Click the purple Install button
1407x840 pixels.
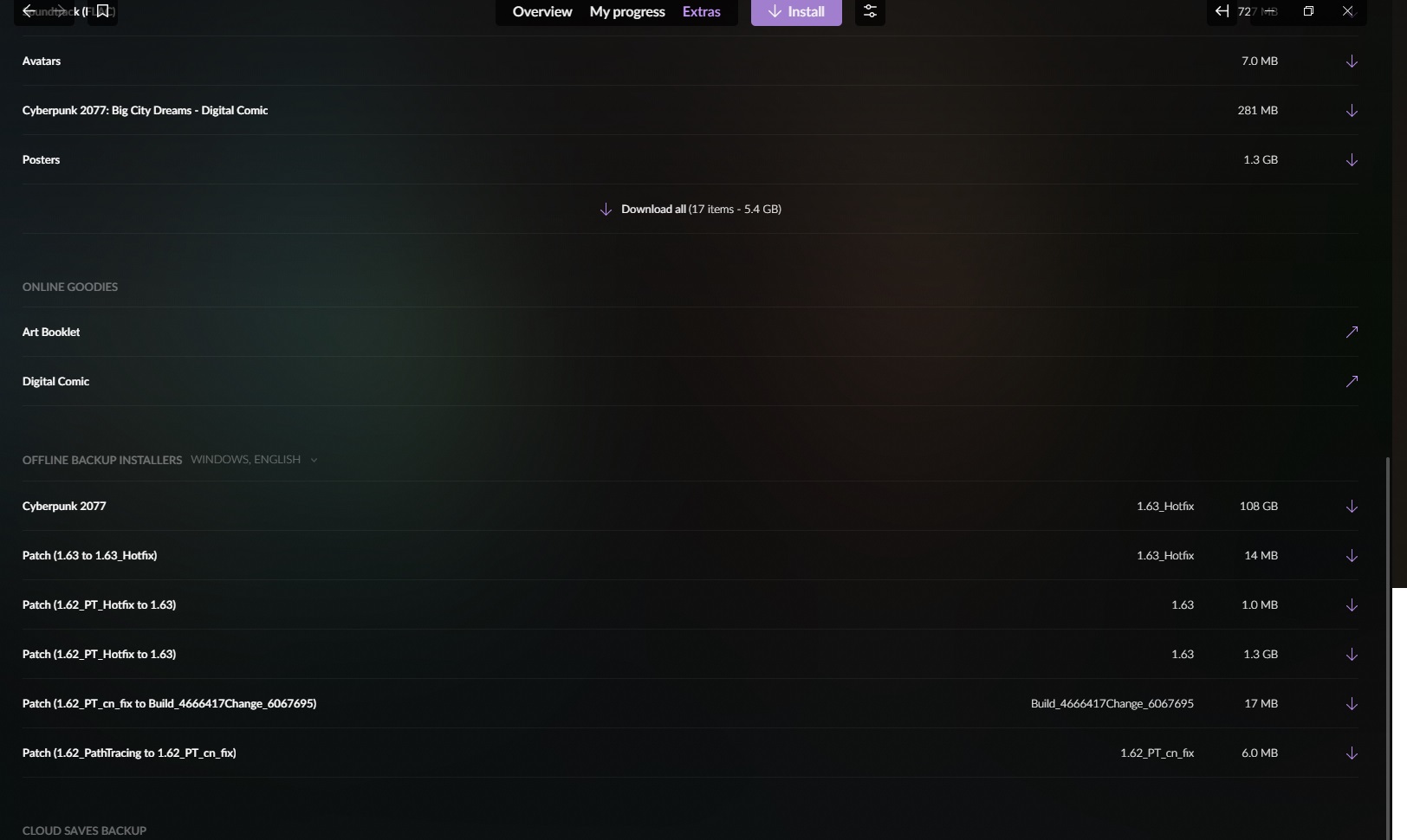coord(796,11)
